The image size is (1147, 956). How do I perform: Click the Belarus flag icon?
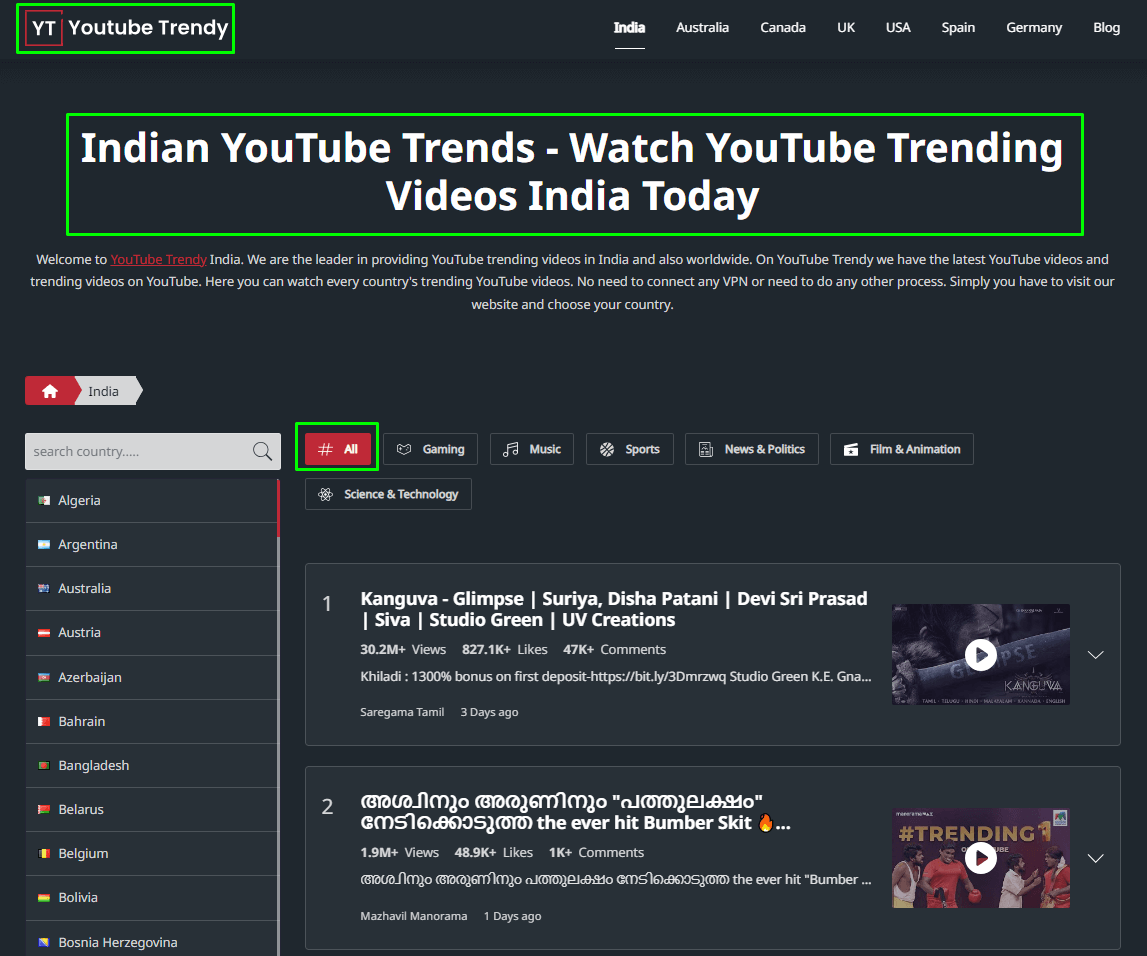(44, 809)
